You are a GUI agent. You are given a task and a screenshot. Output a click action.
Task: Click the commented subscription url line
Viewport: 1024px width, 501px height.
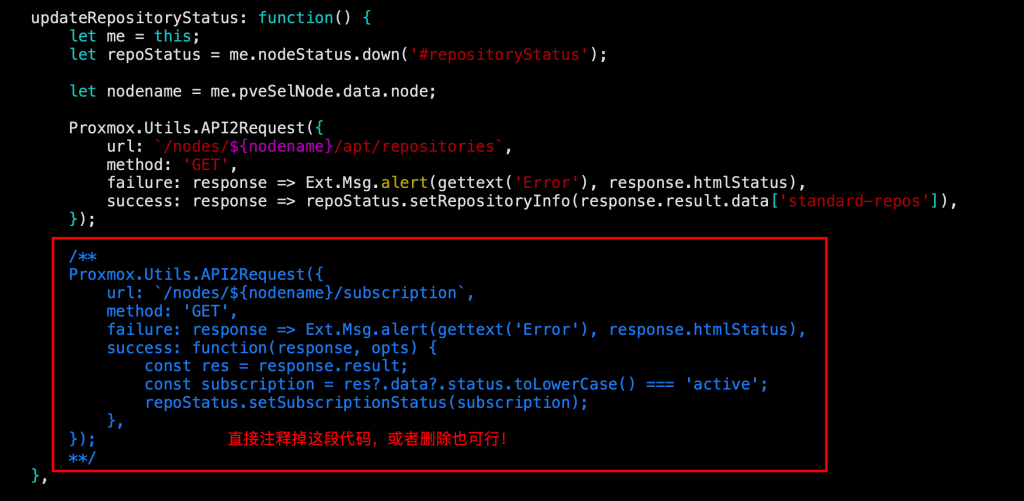290,293
